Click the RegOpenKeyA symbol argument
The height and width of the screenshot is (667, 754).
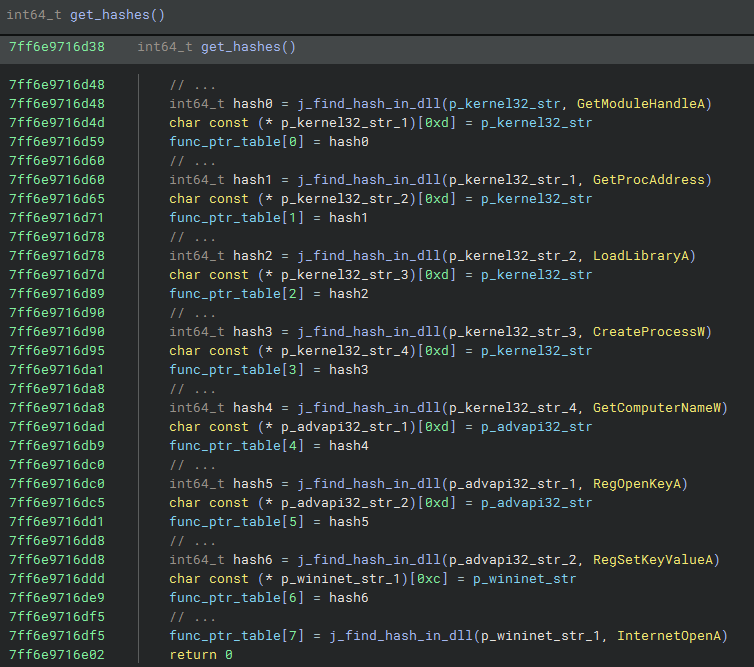[x=638, y=484]
